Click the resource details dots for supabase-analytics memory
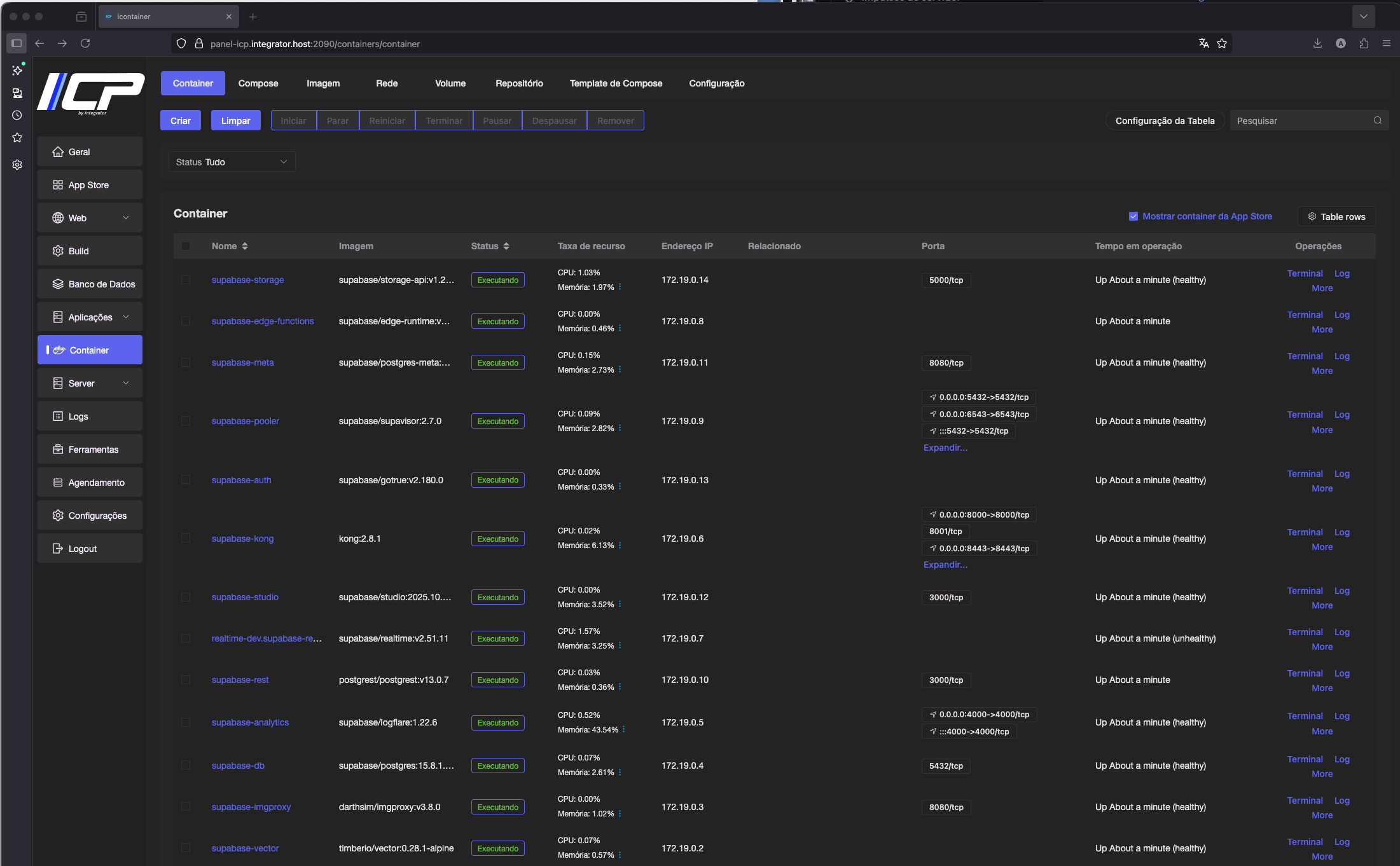Screen dimensions: 1400x866 coord(623,729)
